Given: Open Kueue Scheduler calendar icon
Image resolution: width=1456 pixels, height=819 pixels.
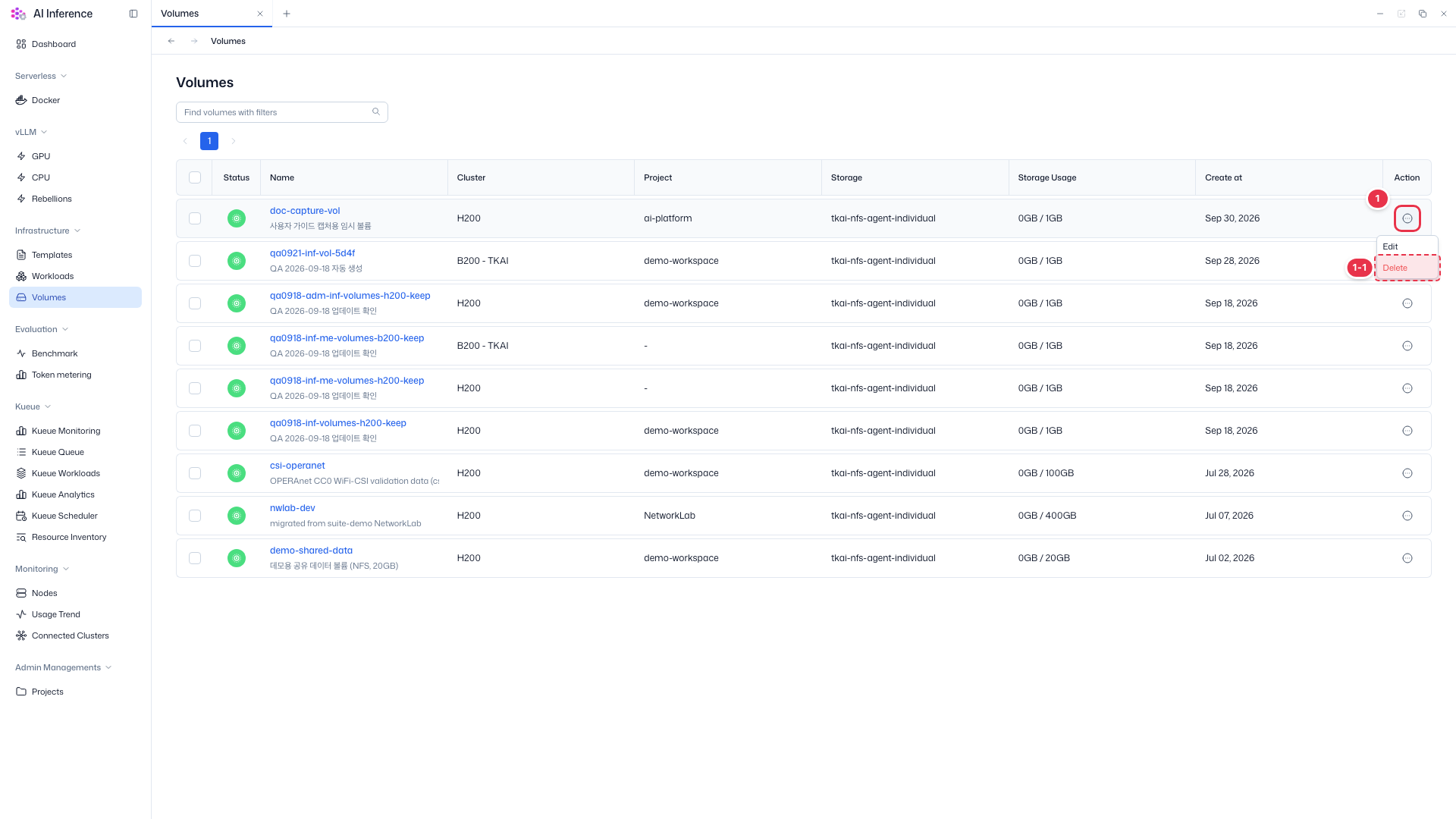Looking at the screenshot, I should [x=21, y=516].
